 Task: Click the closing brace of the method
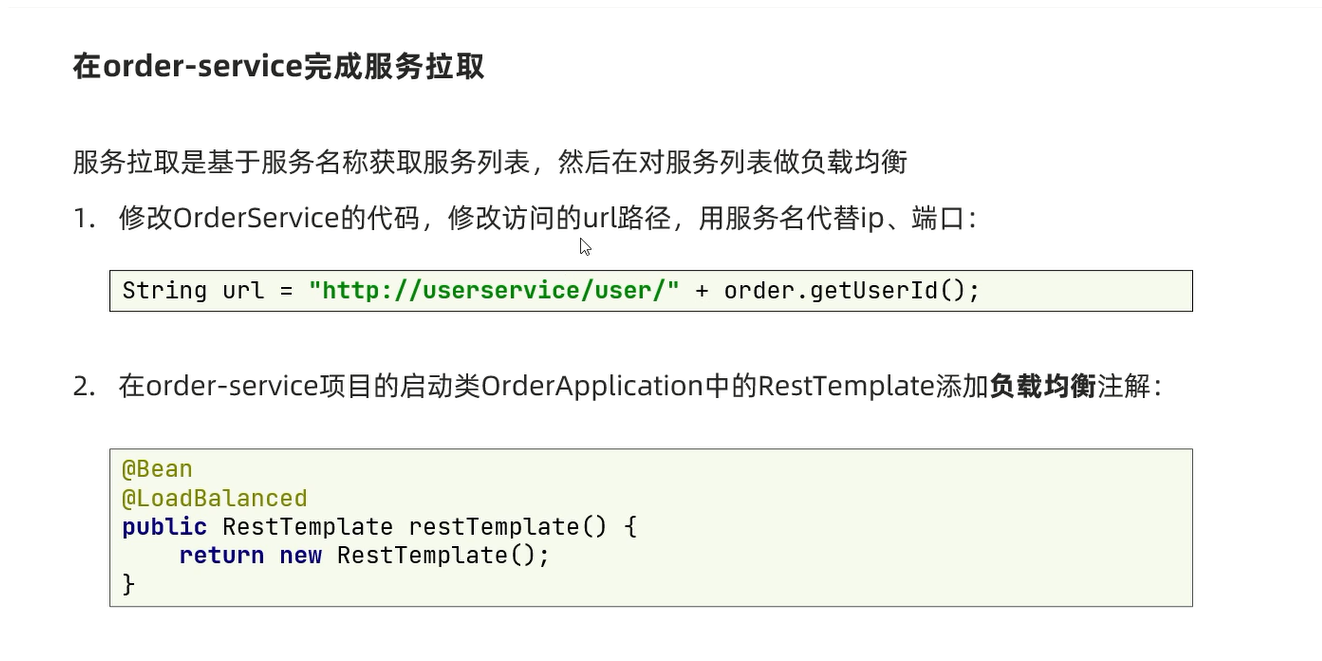[x=128, y=584]
